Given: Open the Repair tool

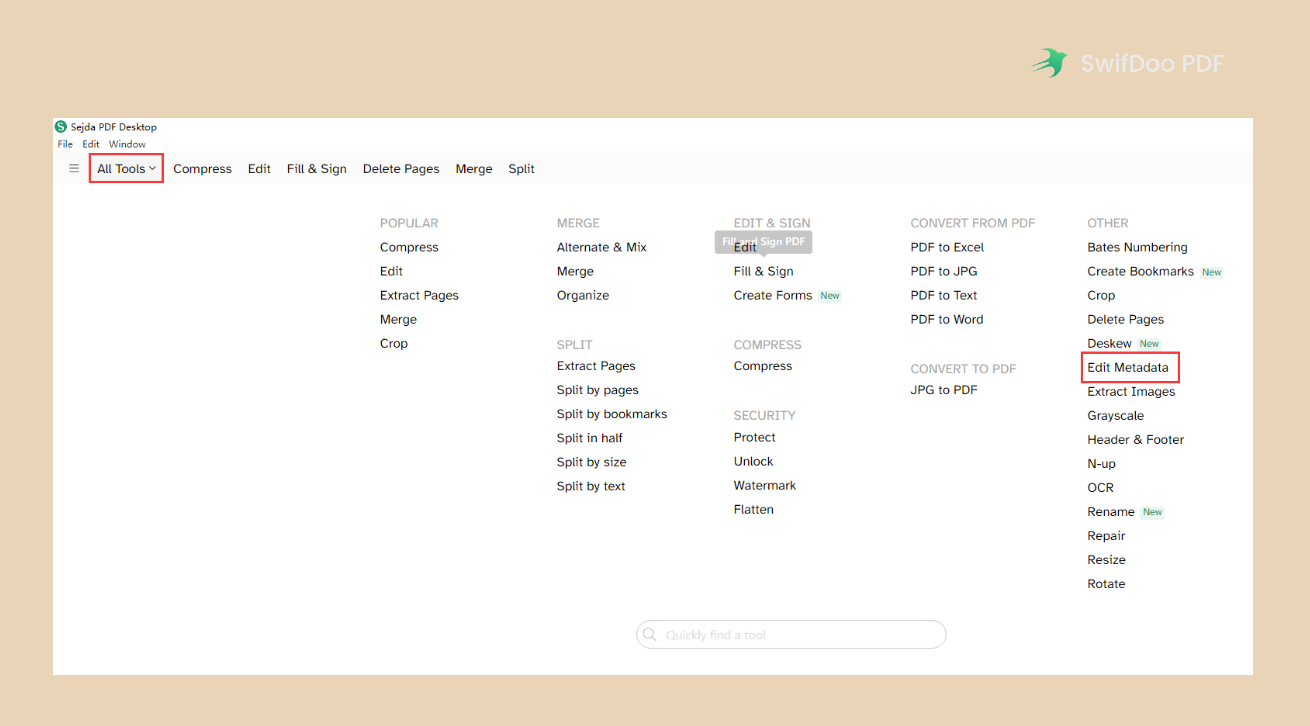Looking at the screenshot, I should click(1107, 535).
